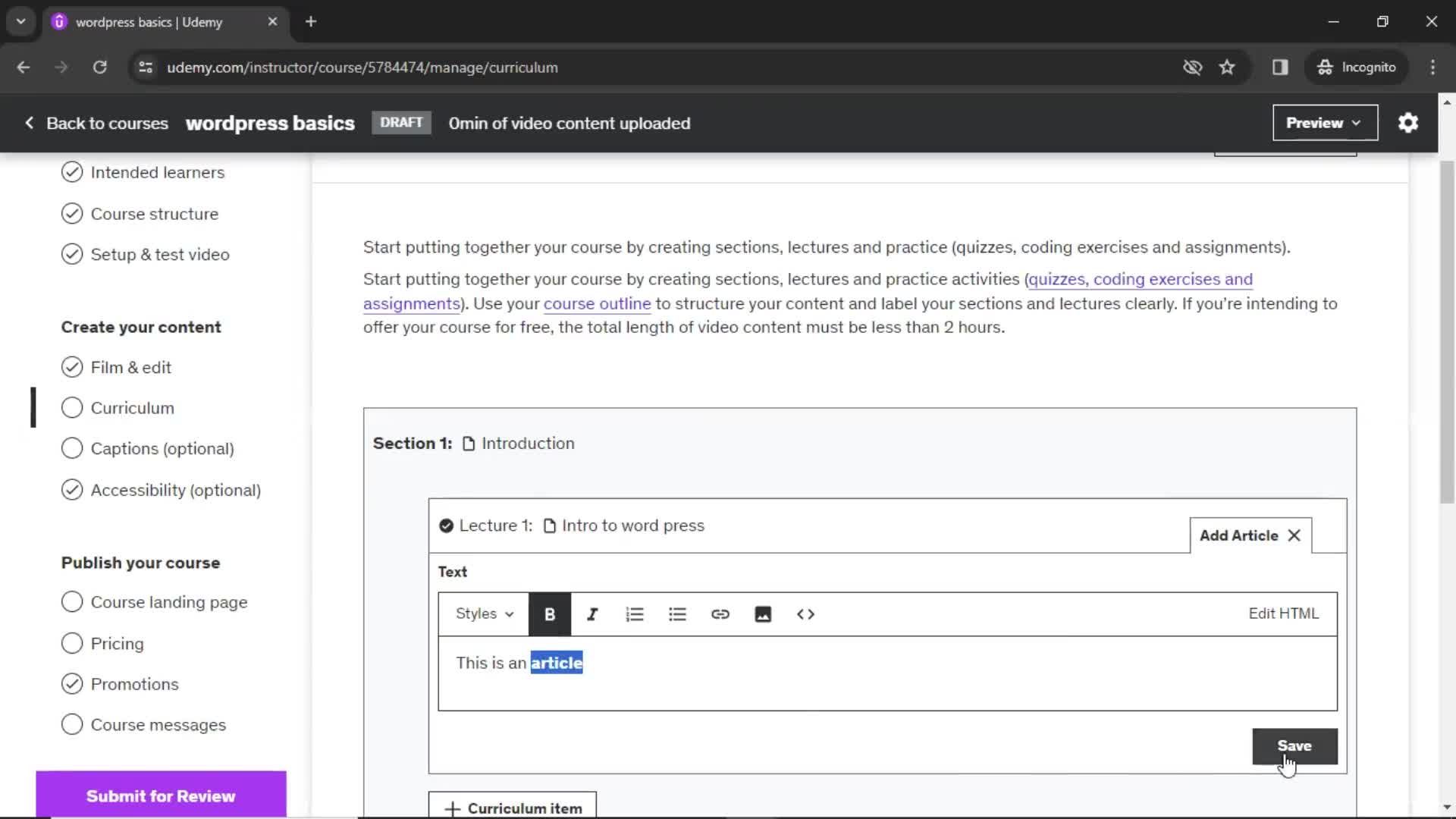This screenshot has height=819, width=1456.
Task: Insert a bulleted list
Action: 677,614
